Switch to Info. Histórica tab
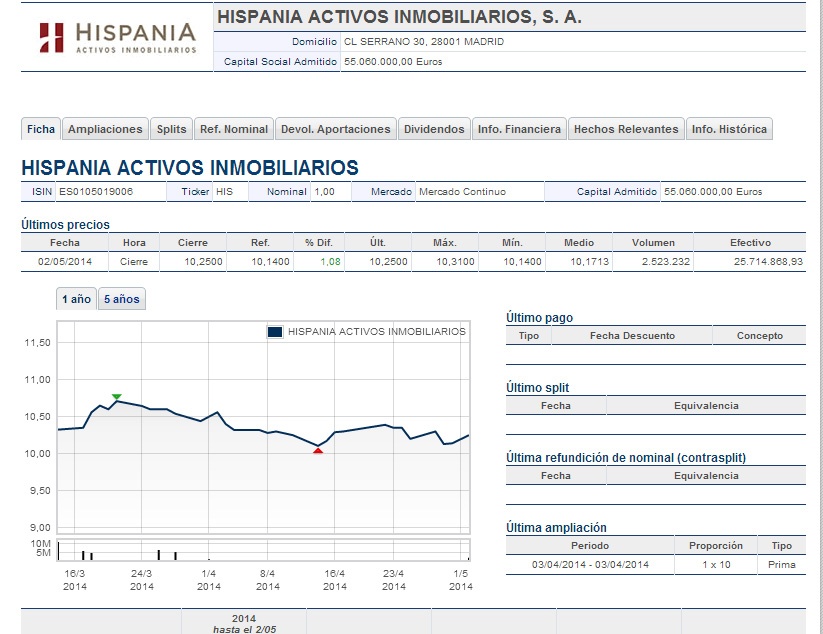 729,129
